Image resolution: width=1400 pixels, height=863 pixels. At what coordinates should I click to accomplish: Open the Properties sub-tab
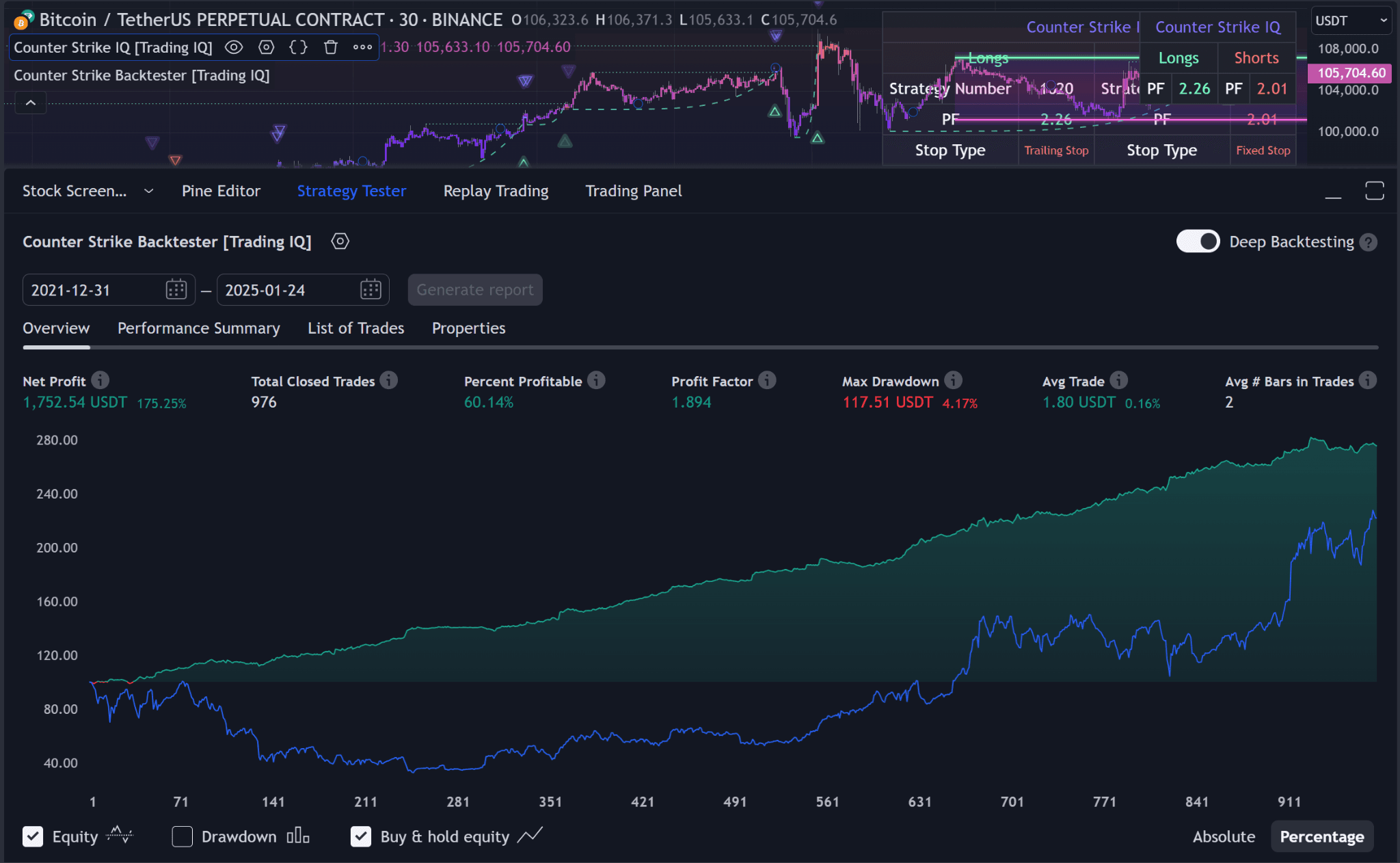[468, 328]
